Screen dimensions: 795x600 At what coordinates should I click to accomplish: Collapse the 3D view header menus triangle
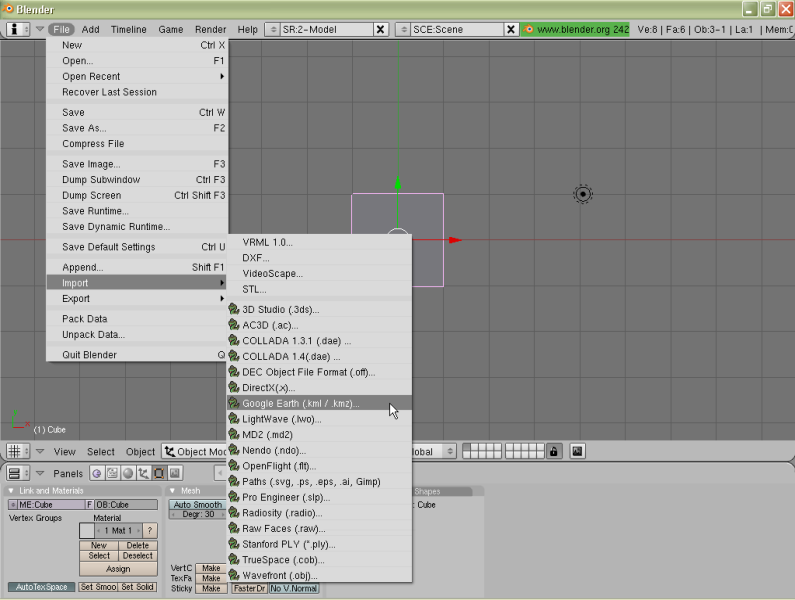[40, 451]
